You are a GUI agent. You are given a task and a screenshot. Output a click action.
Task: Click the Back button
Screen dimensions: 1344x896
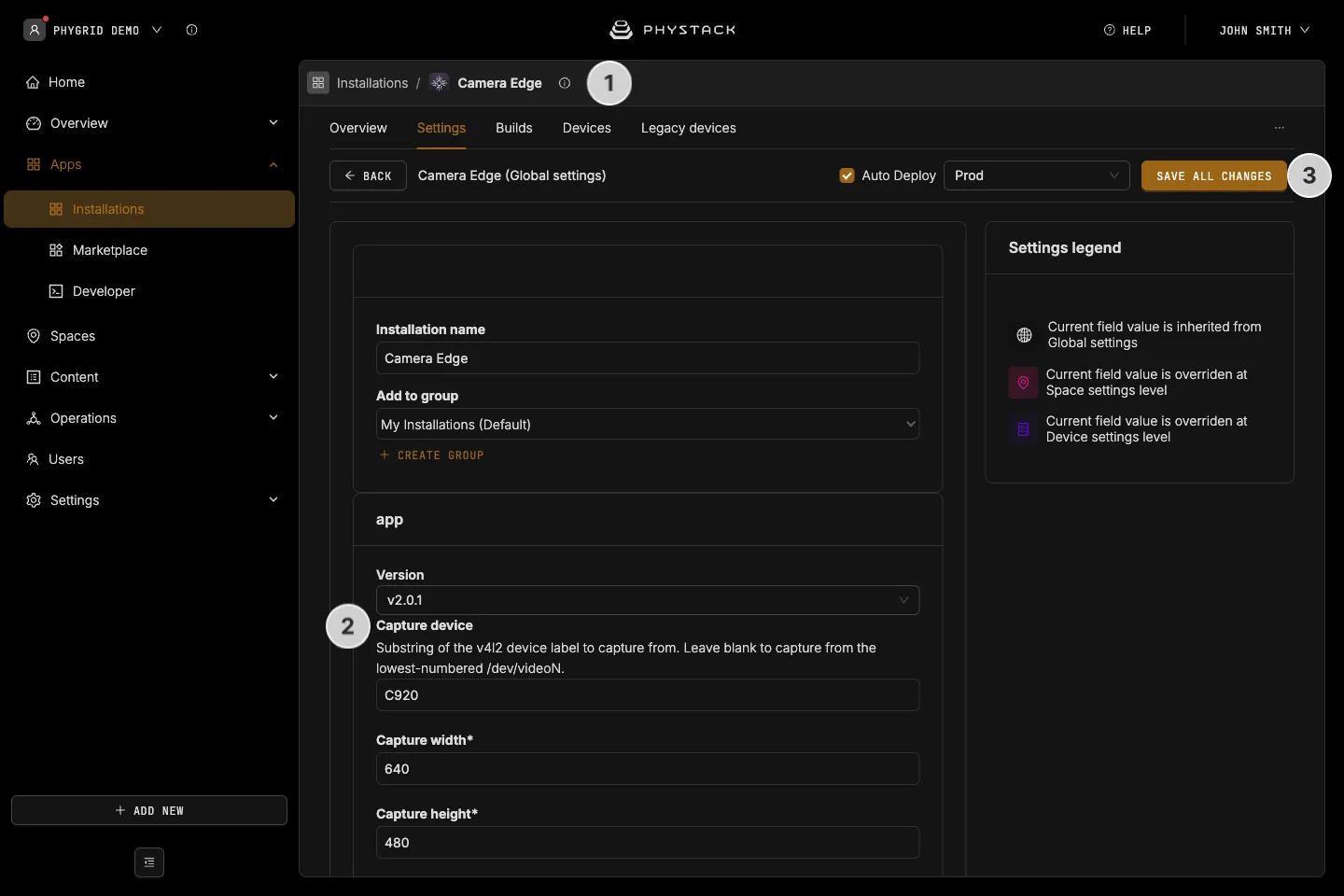[368, 175]
